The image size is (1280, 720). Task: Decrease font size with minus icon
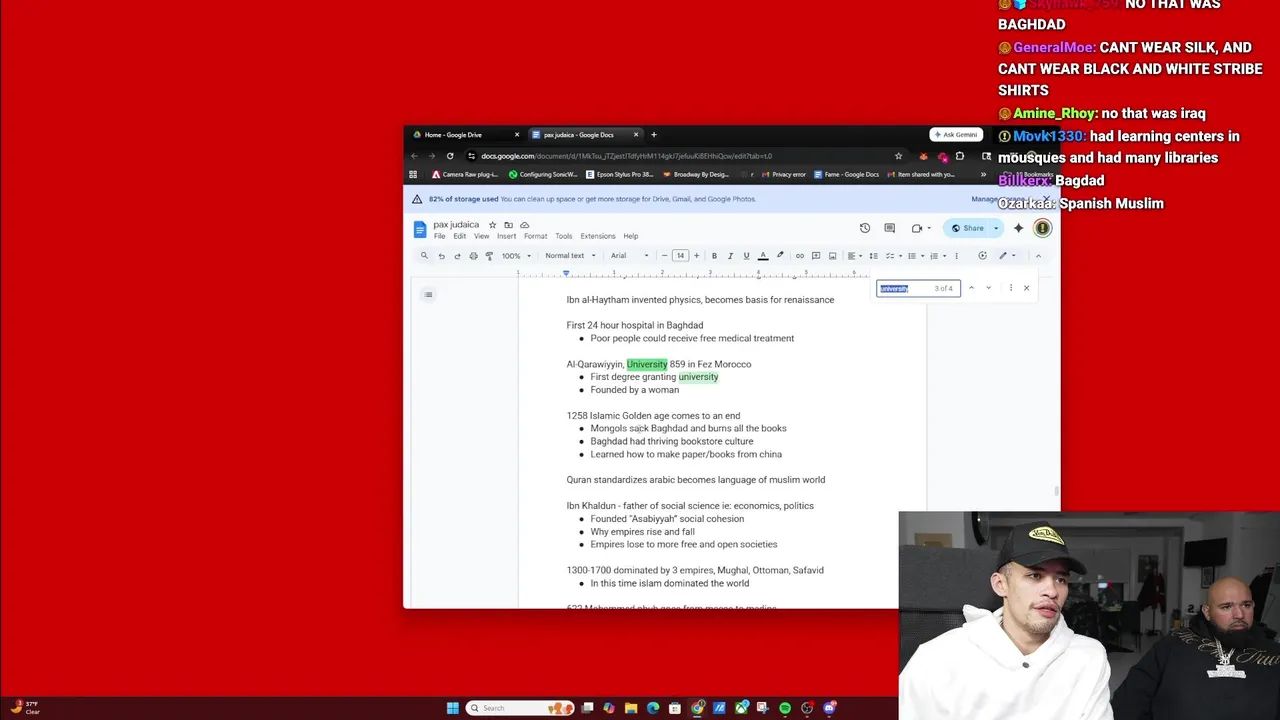click(664, 256)
